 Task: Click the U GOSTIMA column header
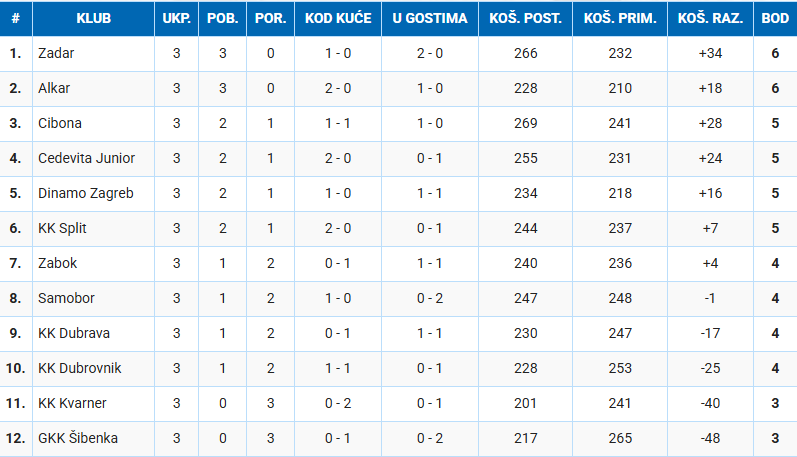point(430,19)
